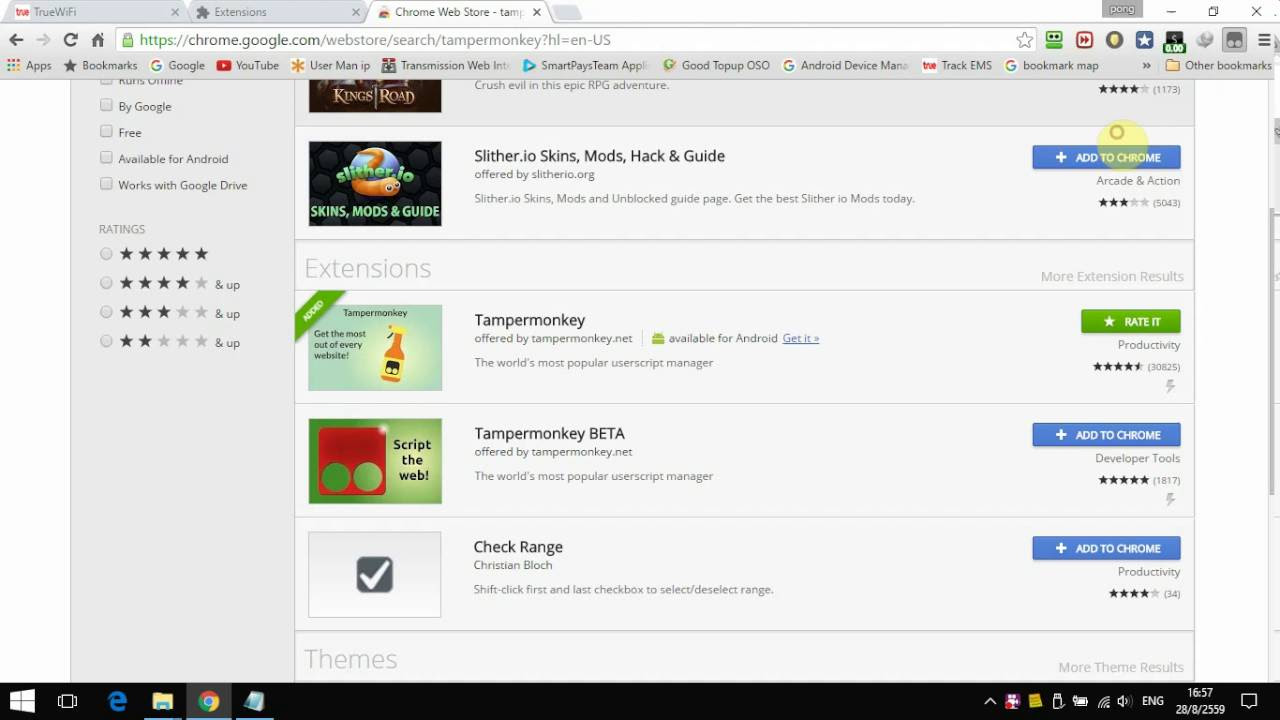Screen dimensions: 1280x720
Task: Check the Free filter
Action: tap(106, 131)
